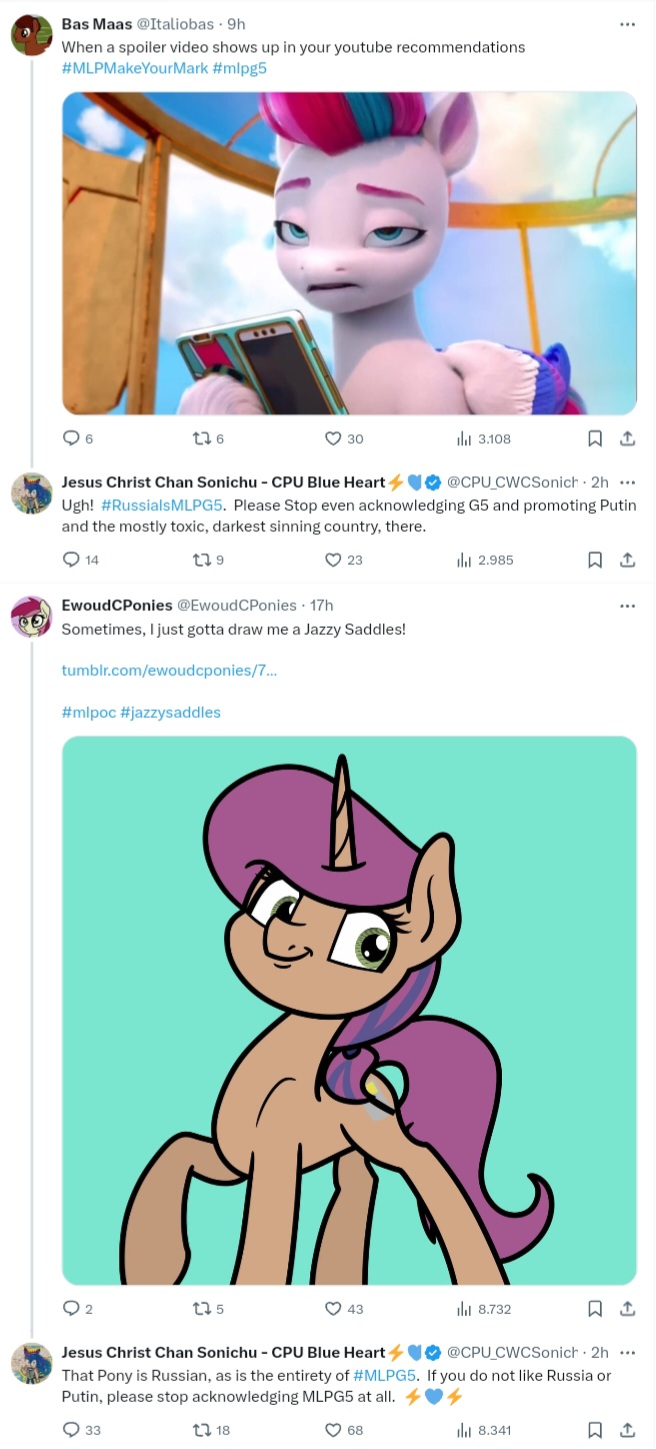The height and width of the screenshot is (1449, 656).
Task: Share the reply with 8.341 views
Action: click(627, 1430)
